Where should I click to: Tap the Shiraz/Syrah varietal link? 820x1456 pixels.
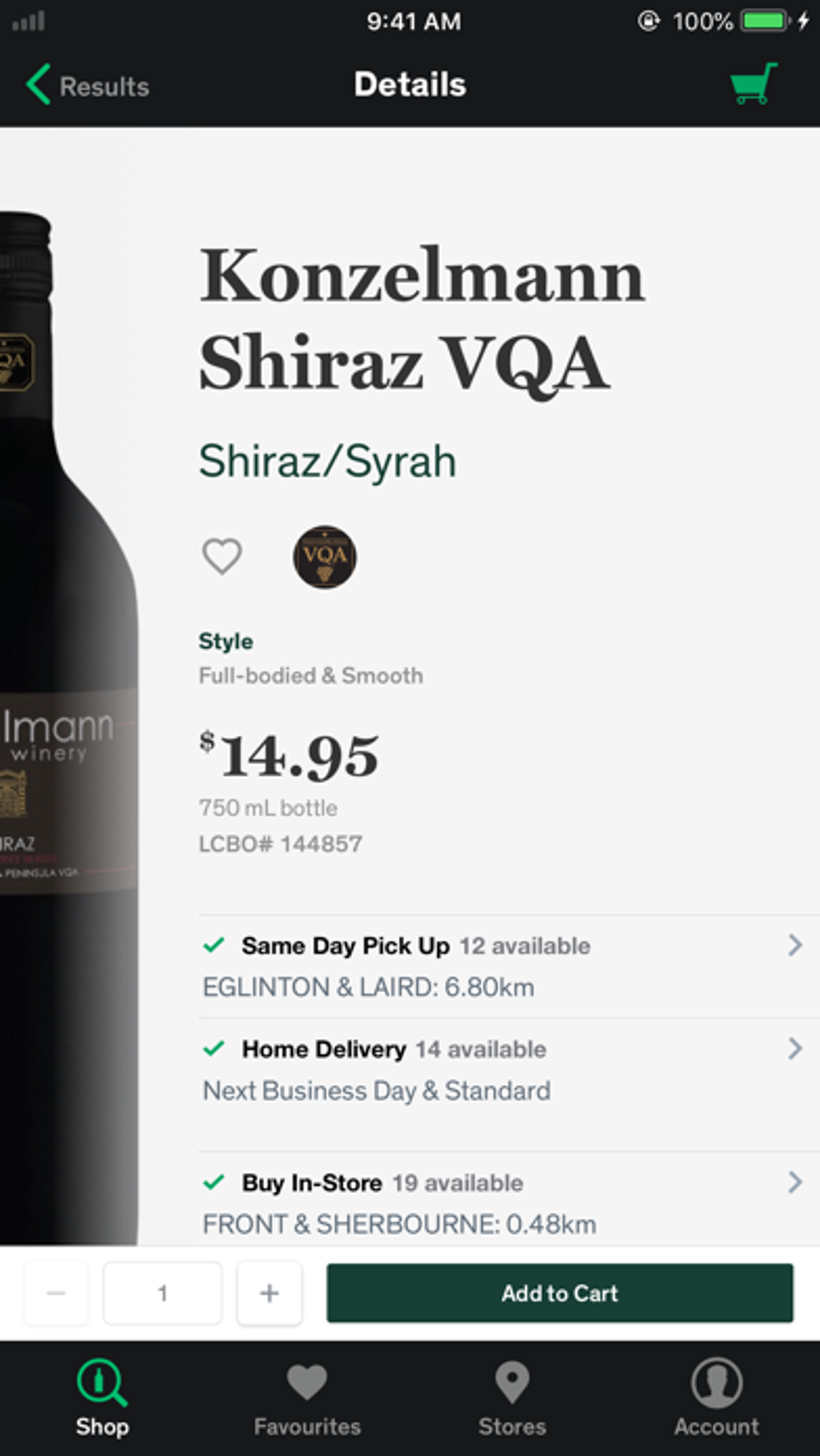click(327, 461)
